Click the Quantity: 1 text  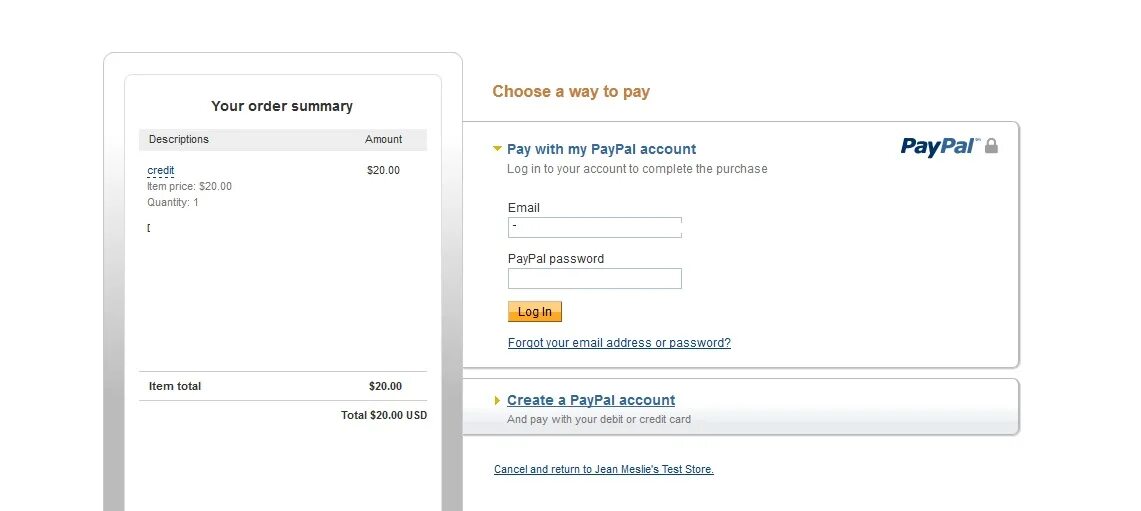pyautogui.click(x=173, y=202)
